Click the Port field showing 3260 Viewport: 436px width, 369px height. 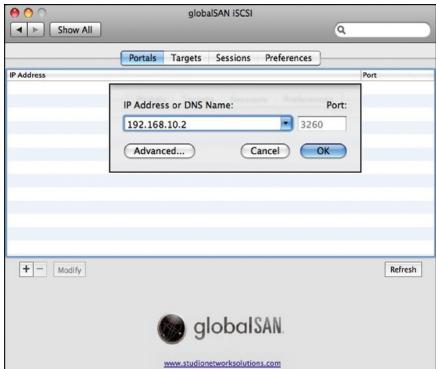(x=322, y=124)
